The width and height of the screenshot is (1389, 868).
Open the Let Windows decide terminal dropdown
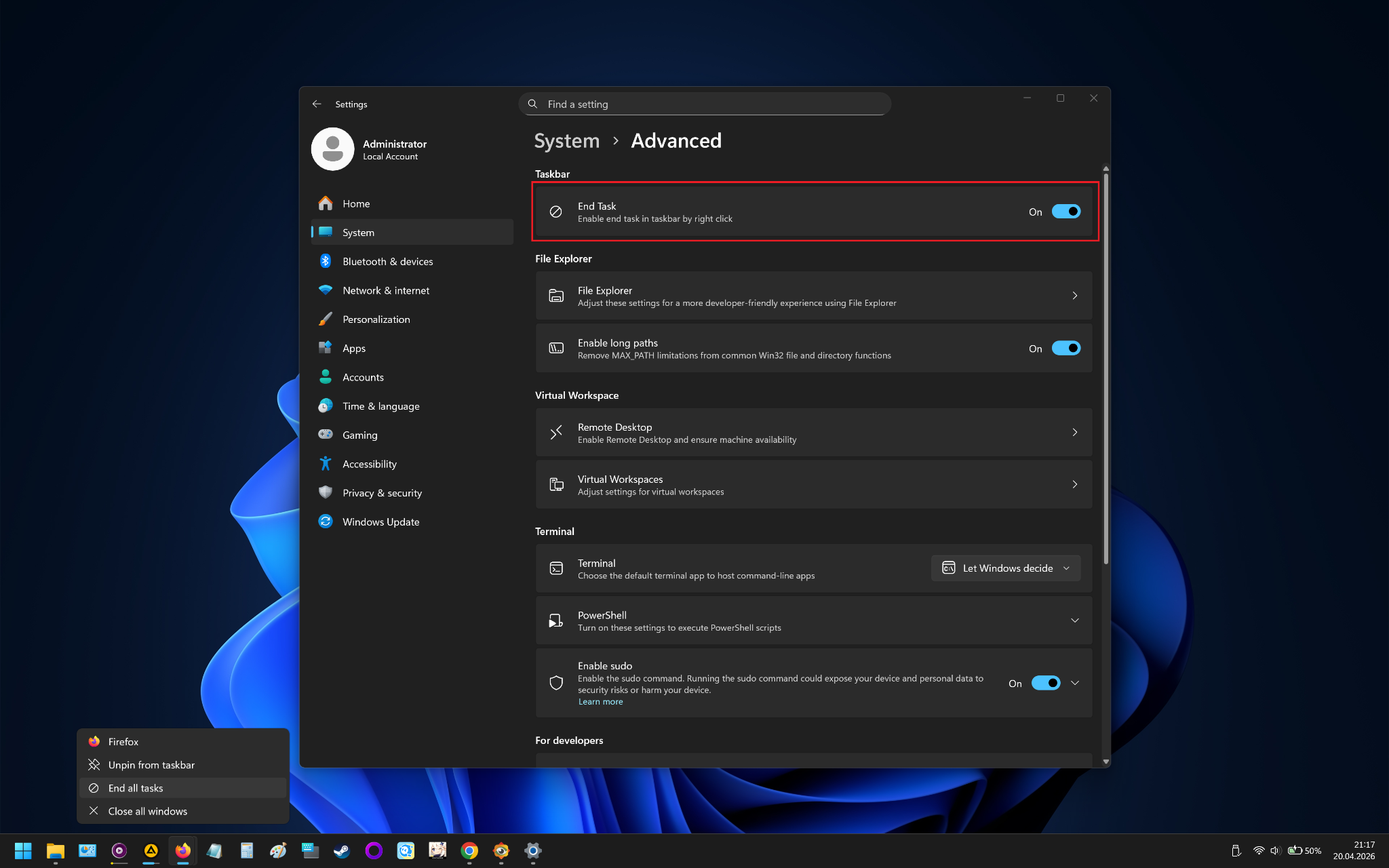pos(1006,568)
